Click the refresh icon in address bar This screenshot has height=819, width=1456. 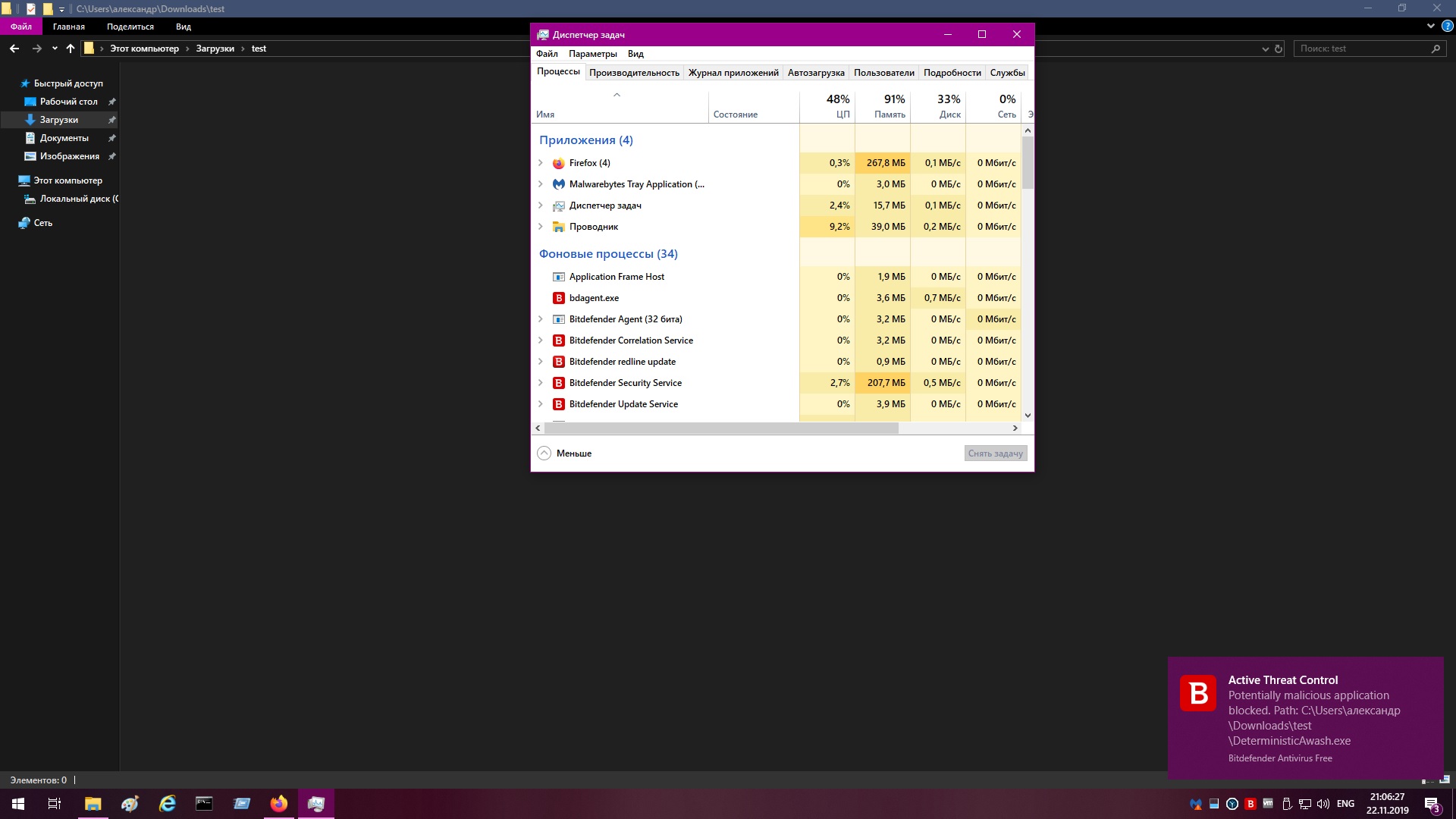tap(1279, 49)
